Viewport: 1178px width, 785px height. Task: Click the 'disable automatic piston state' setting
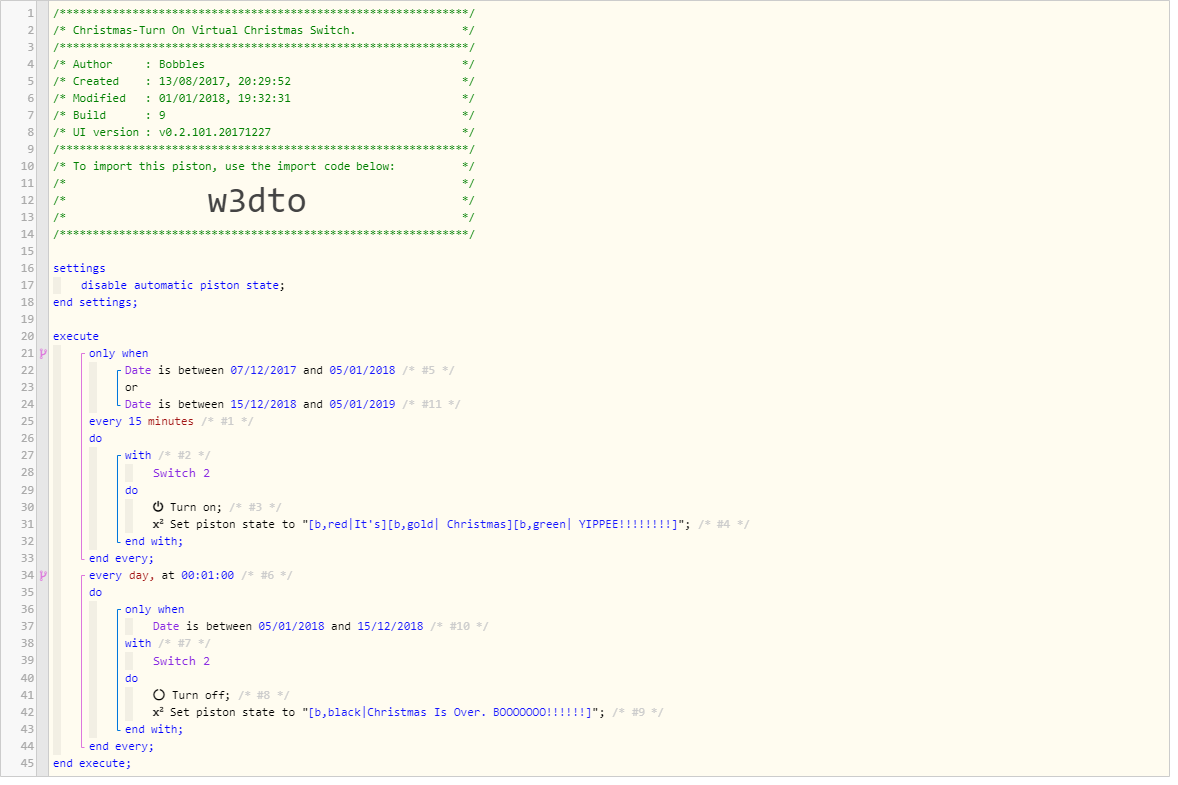183,285
